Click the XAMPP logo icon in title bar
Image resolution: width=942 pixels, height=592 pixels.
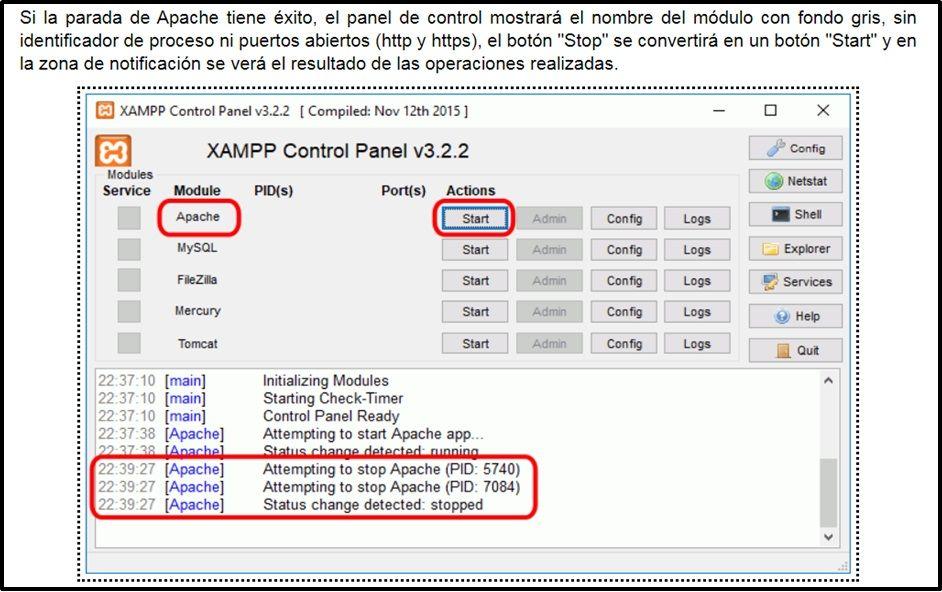point(105,111)
